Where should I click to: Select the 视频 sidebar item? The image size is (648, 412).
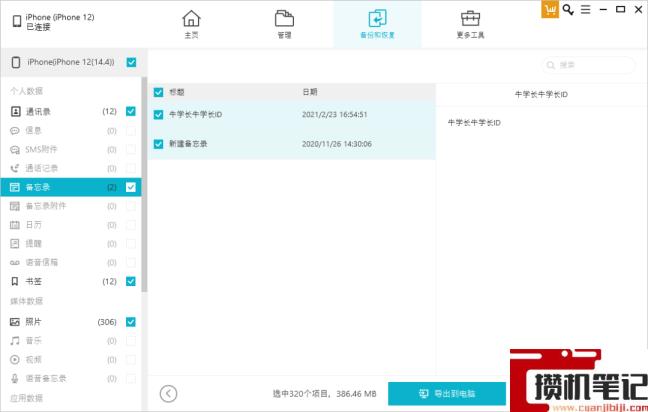coord(71,360)
